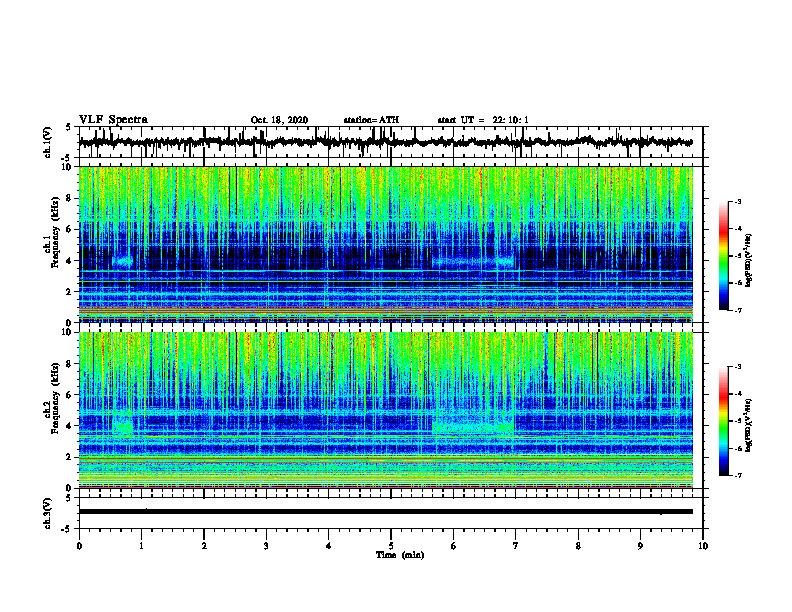Click the ch.2 "Frequency (kHz)" axis label
The image size is (792, 612).
click(54, 399)
